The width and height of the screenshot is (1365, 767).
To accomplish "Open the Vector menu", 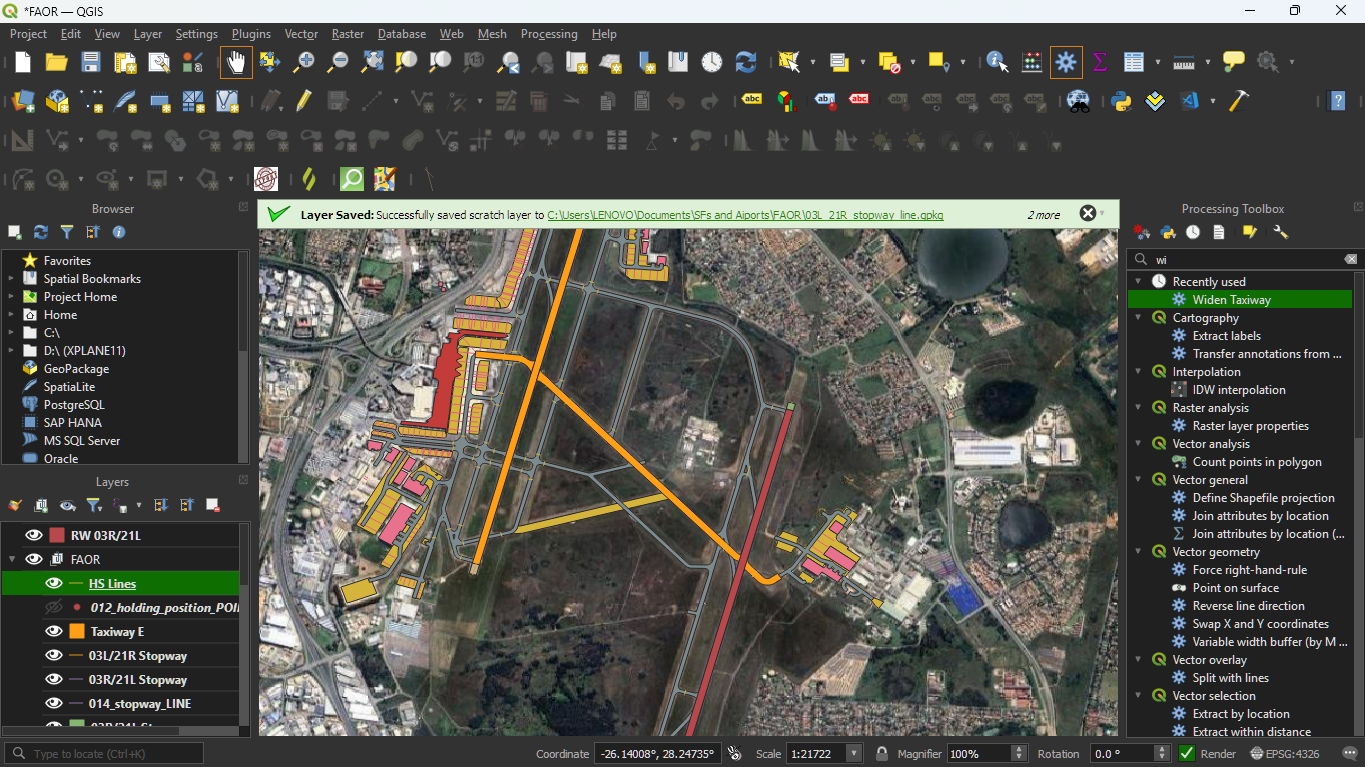I will click(x=301, y=34).
